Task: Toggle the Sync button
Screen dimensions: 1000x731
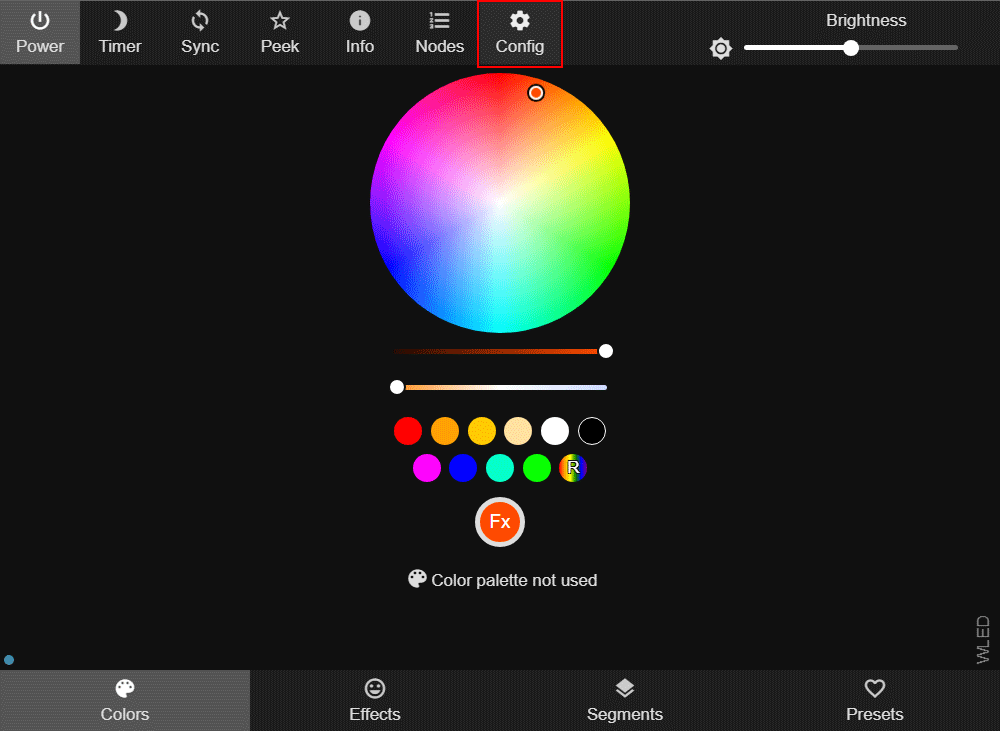Action: pyautogui.click(x=200, y=33)
